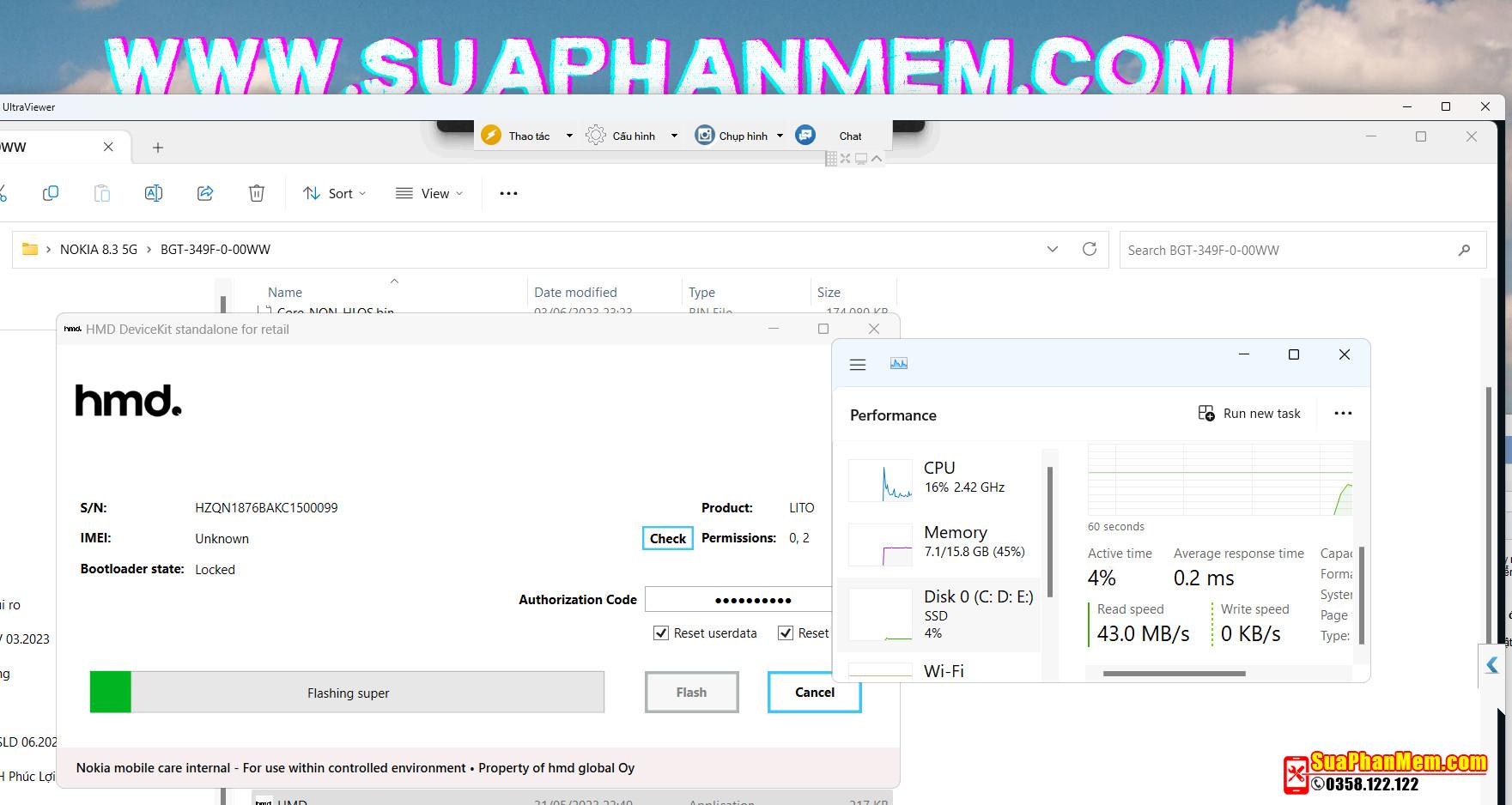Image resolution: width=1512 pixels, height=805 pixels.
Task: Open the Thao tác menu in UltraViewer
Action: tap(527, 136)
